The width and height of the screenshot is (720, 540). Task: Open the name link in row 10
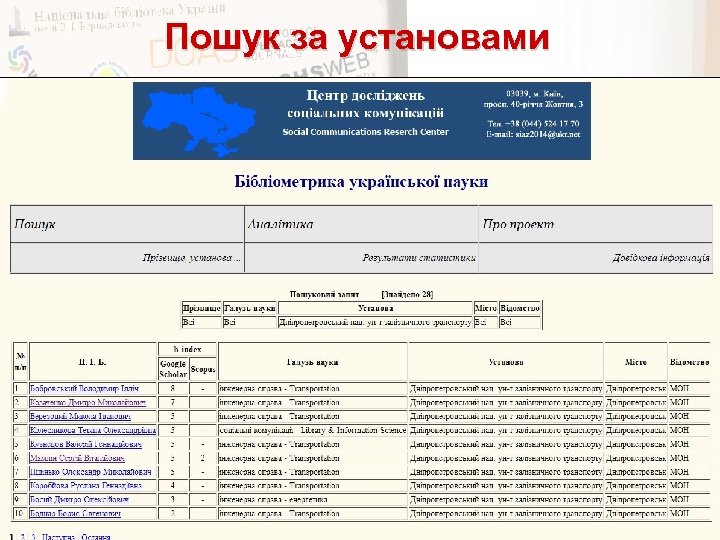point(75,513)
